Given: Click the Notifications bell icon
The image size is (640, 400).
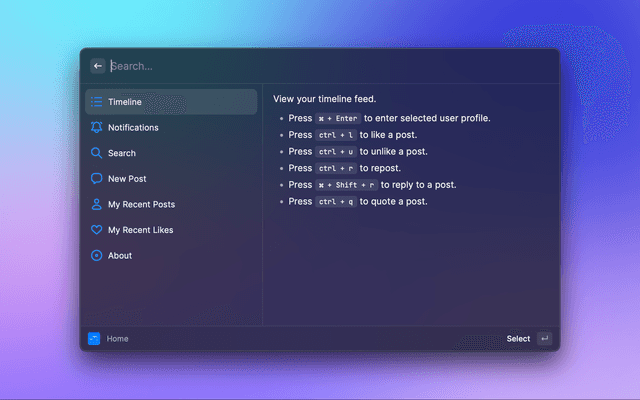Looking at the screenshot, I should point(96,127).
